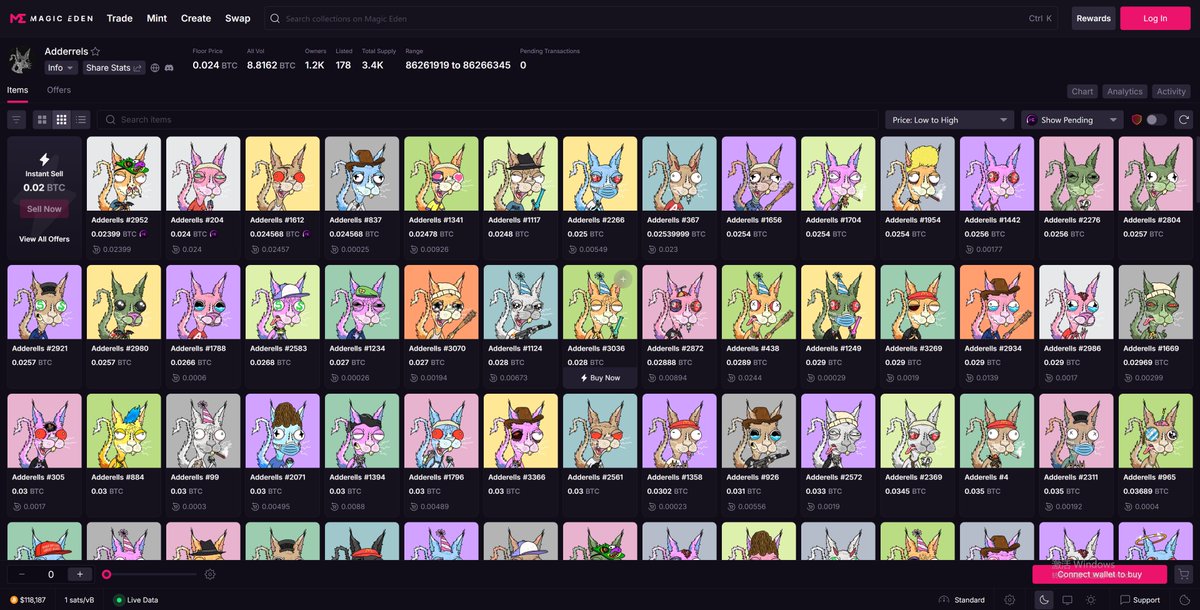Open Adderrells #2921 thumbnail
This screenshot has height=610, width=1200.
click(44, 302)
